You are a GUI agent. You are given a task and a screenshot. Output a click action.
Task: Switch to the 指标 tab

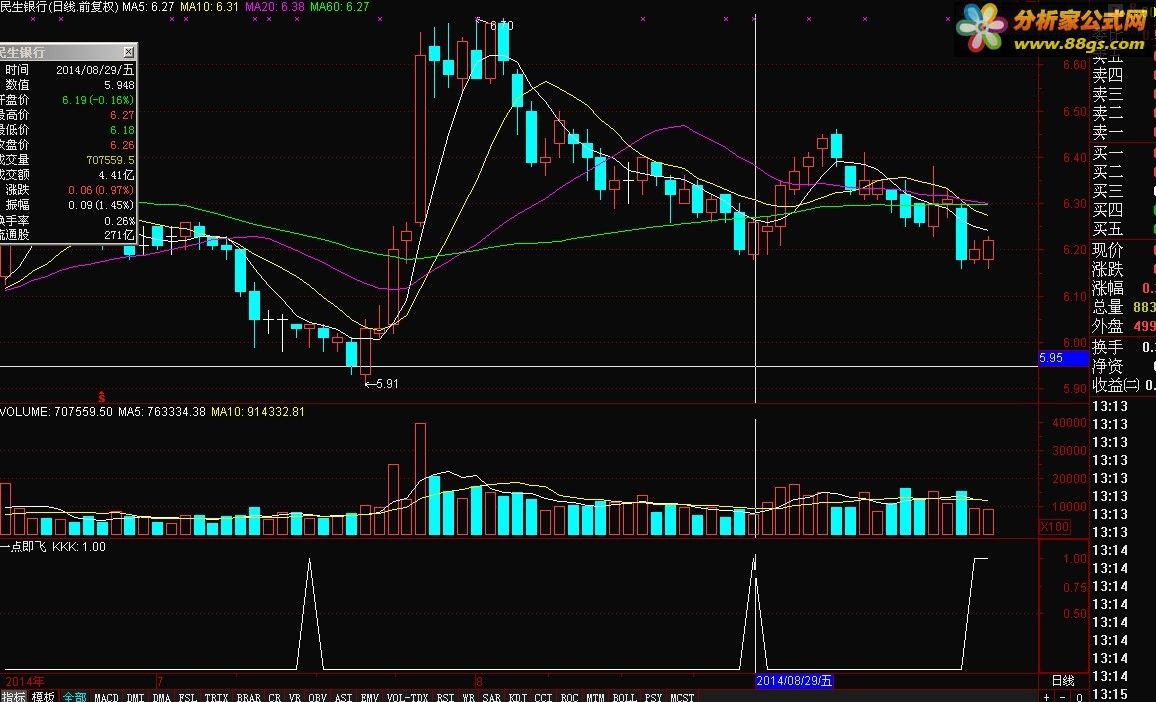pos(13,697)
